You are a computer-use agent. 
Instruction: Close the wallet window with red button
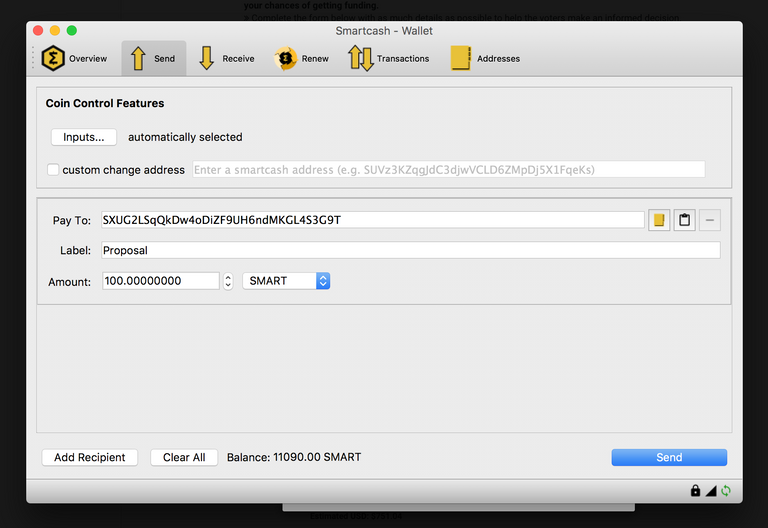(38, 30)
